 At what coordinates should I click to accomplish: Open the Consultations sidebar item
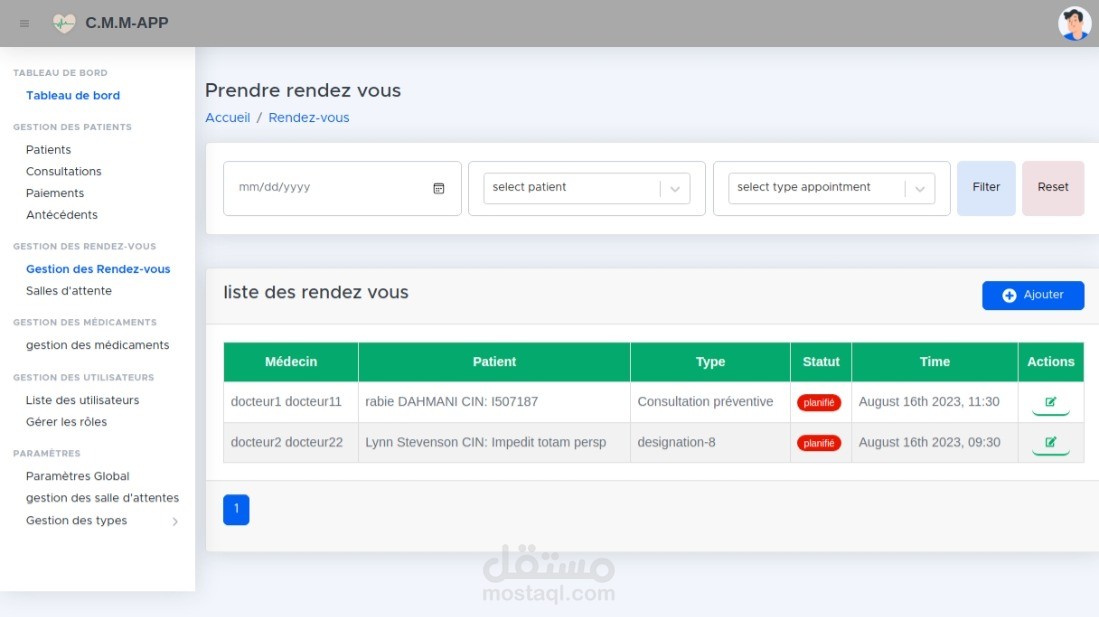(x=64, y=171)
